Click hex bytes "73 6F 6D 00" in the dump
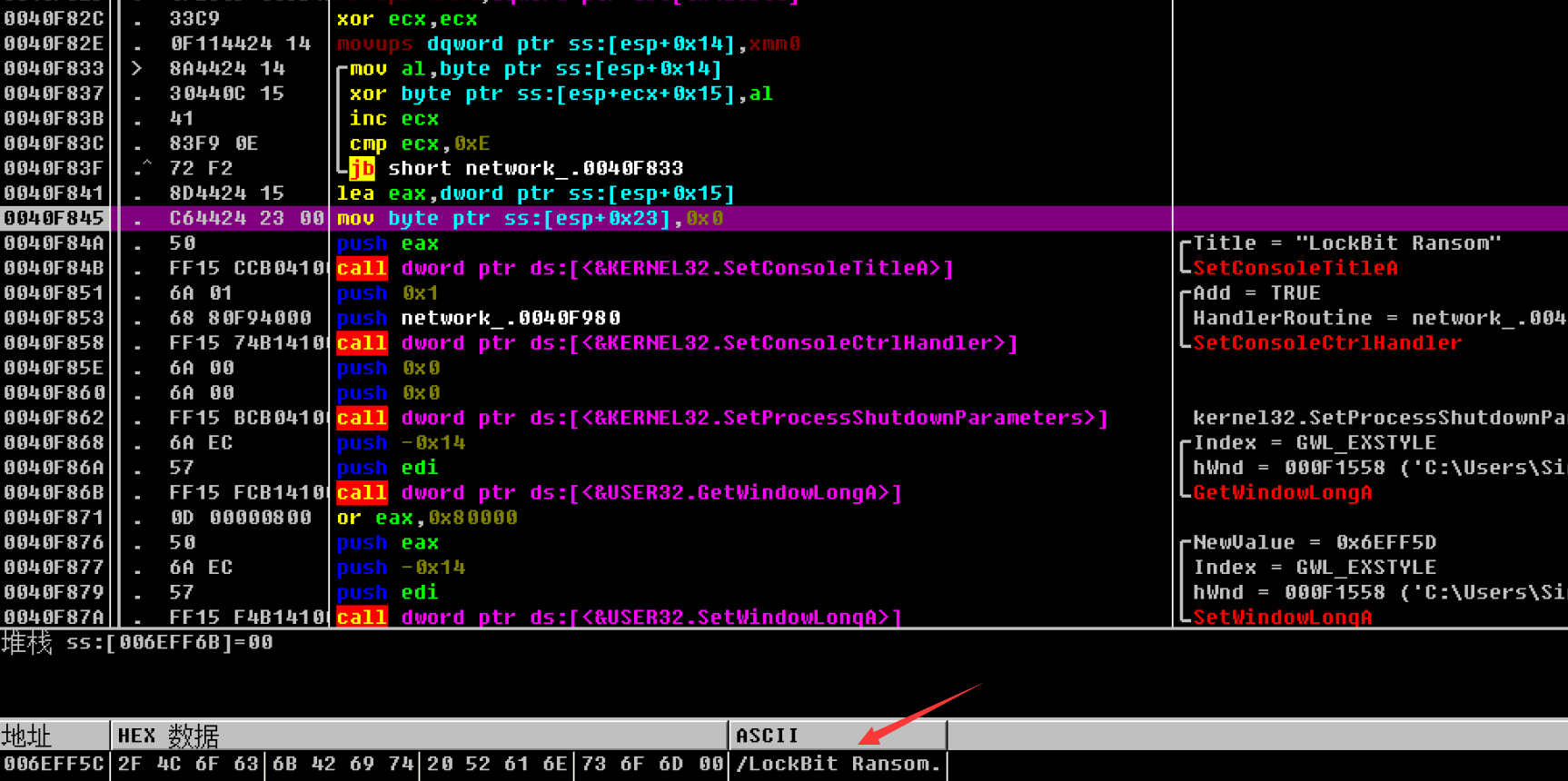 [x=652, y=764]
